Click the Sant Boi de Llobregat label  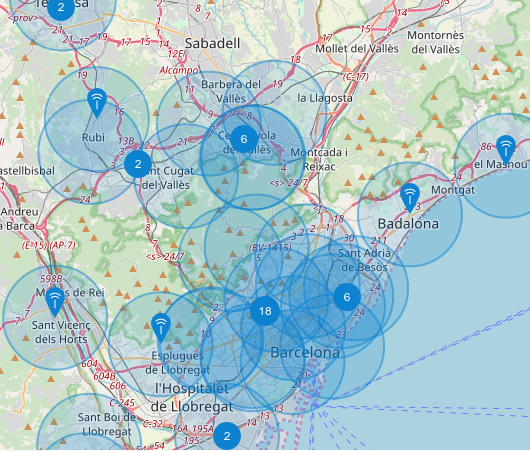[x=107, y=424]
